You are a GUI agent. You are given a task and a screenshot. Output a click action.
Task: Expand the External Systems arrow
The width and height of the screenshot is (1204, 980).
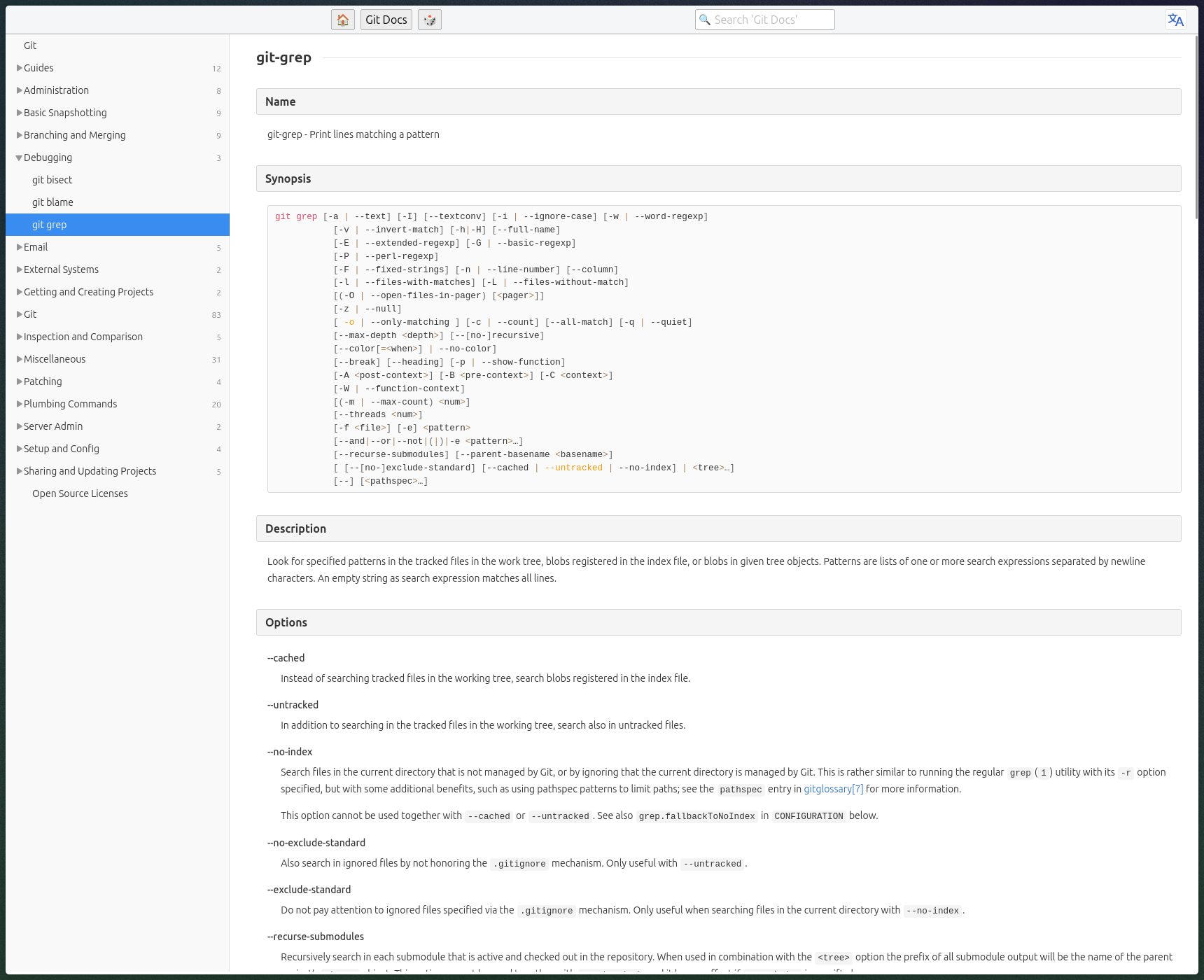click(x=20, y=269)
